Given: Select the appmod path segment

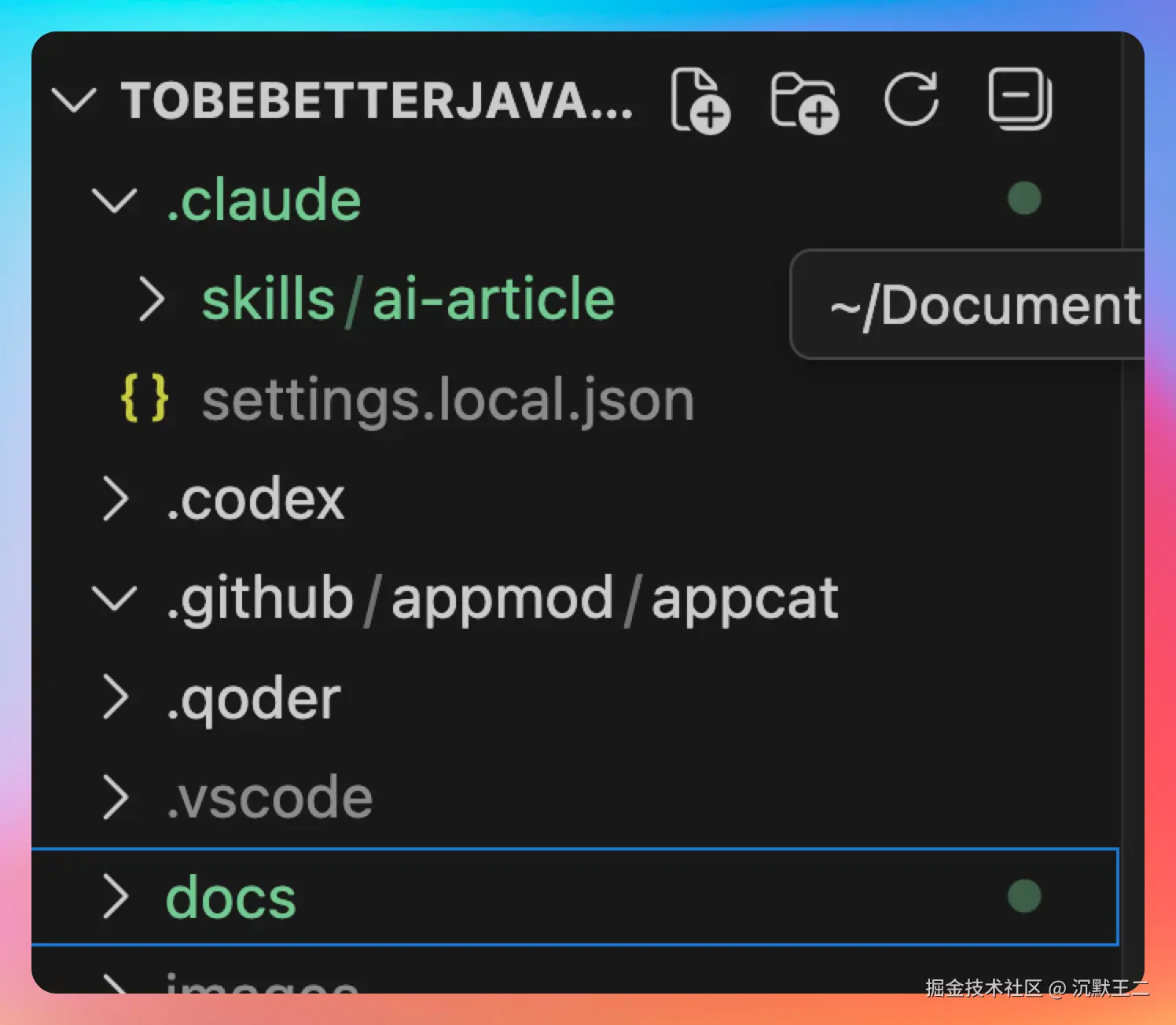Looking at the screenshot, I should coord(502,600).
